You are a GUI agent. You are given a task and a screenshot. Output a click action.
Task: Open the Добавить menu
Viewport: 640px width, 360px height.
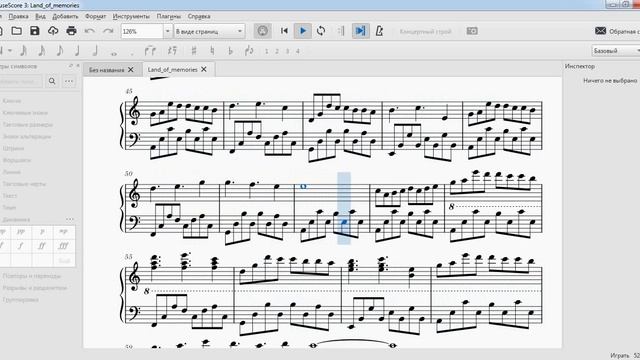[65, 16]
